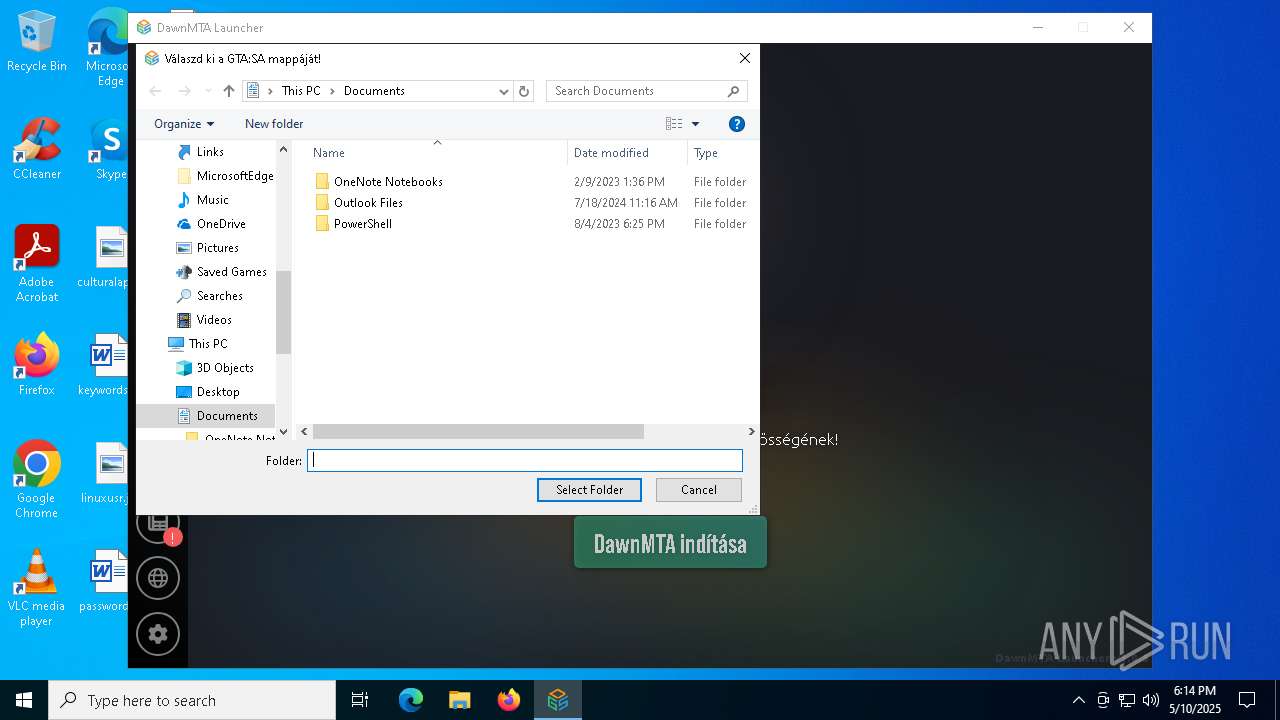Select Saved Games in navigation tree

(231, 272)
